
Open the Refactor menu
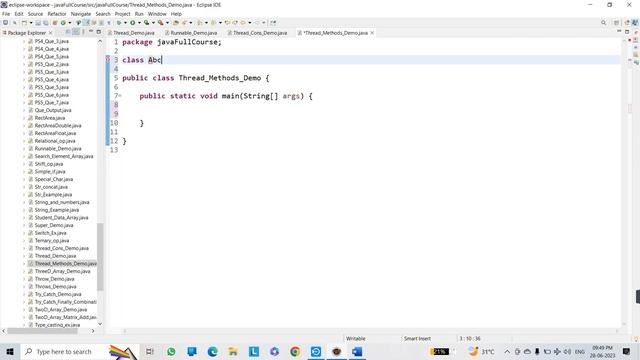pos(57,14)
